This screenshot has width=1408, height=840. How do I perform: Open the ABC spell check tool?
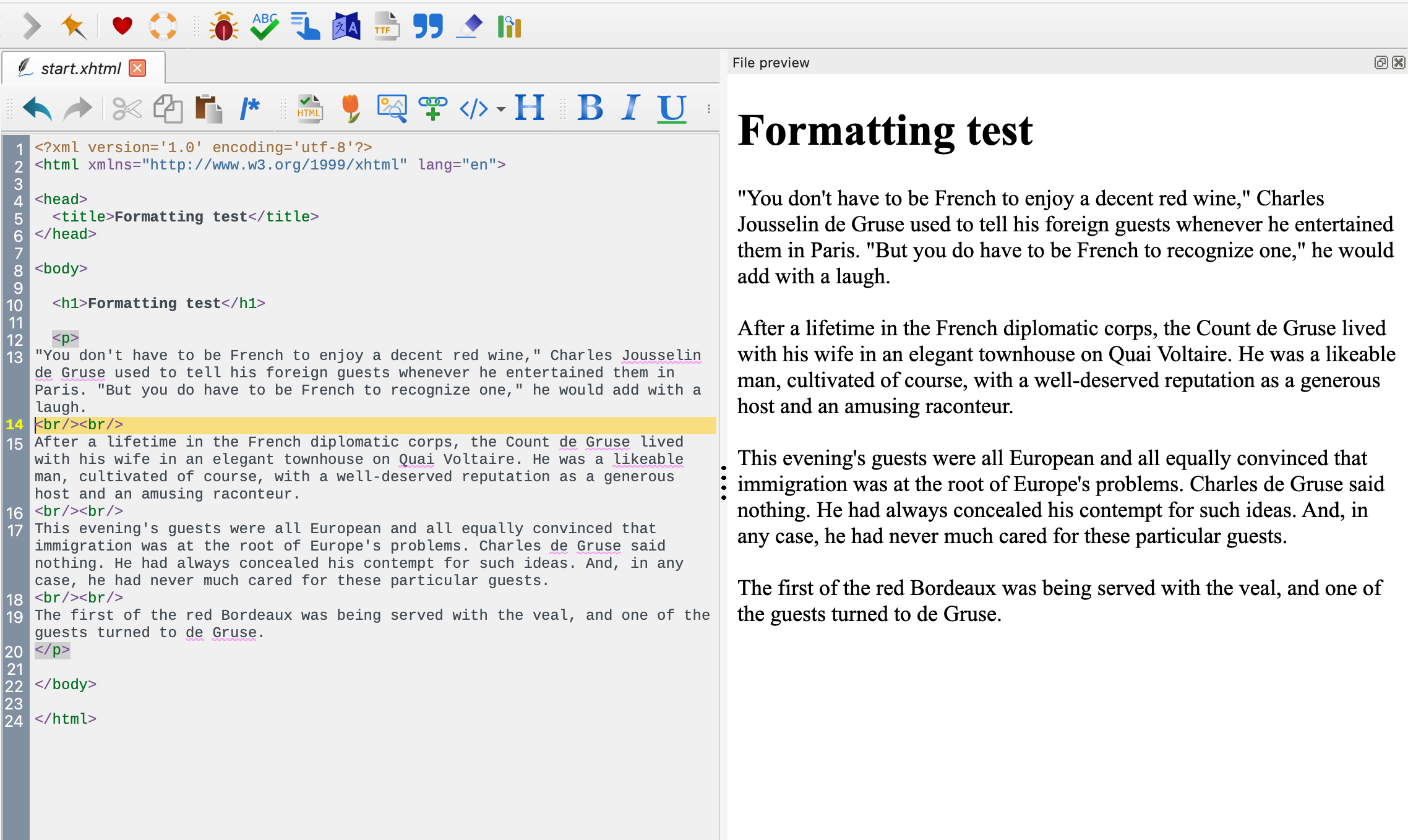[265, 27]
